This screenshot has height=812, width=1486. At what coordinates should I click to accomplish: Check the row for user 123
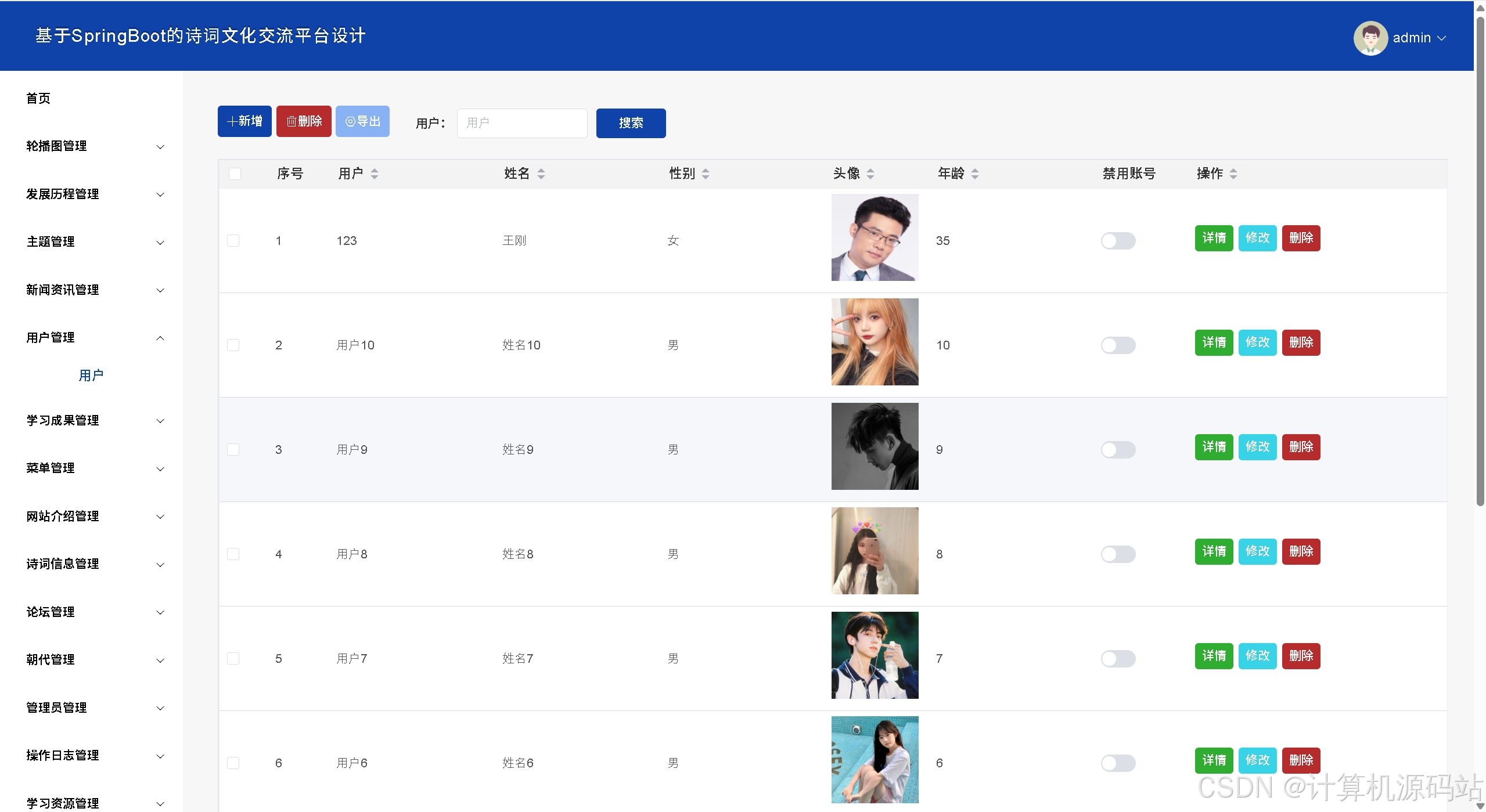(233, 240)
